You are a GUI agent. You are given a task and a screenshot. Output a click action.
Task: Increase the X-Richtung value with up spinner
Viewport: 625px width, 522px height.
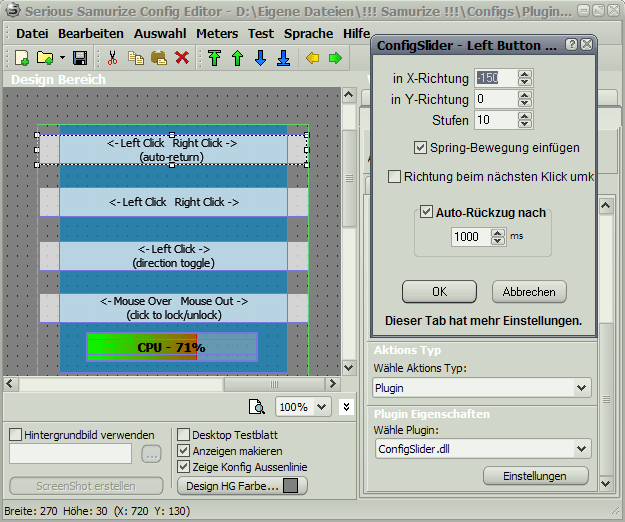[525, 74]
